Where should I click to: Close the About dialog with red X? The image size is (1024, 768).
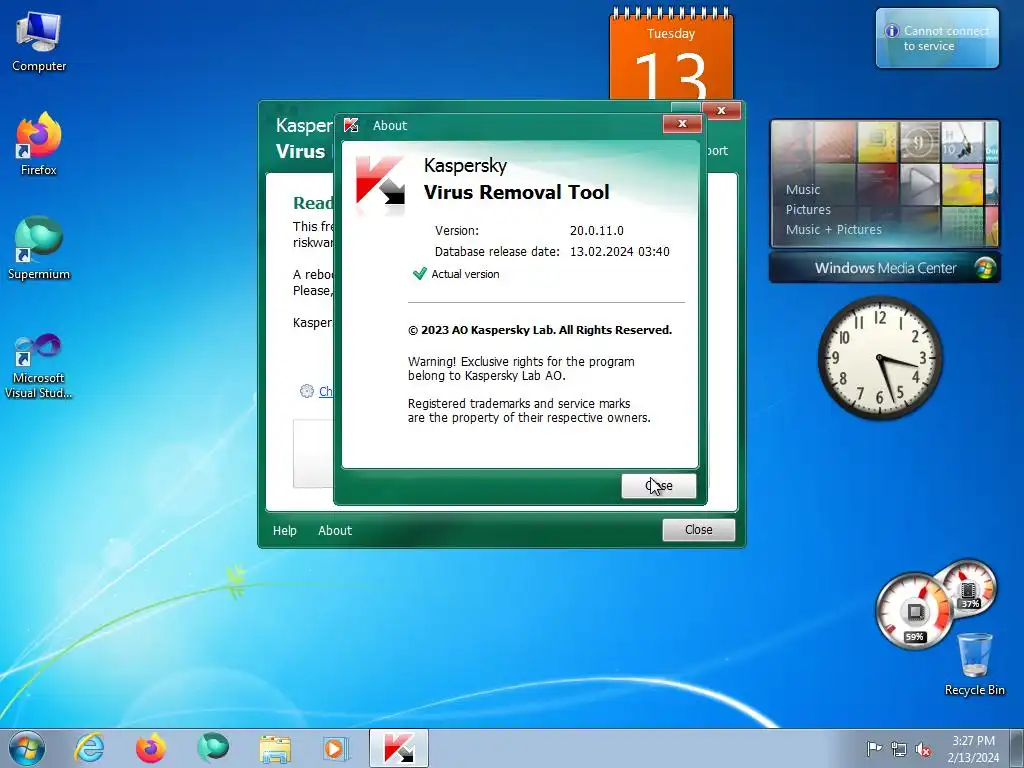(x=682, y=123)
